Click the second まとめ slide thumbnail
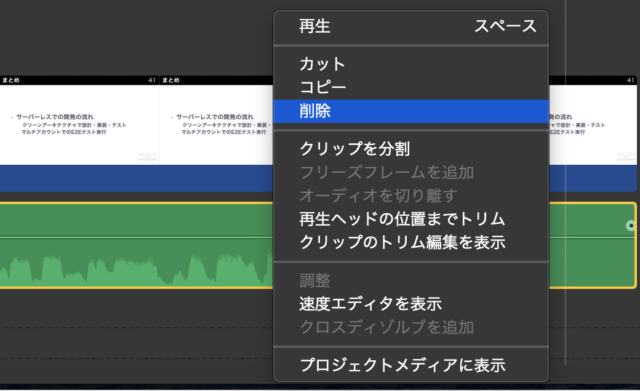The image size is (640, 391). [x=216, y=120]
